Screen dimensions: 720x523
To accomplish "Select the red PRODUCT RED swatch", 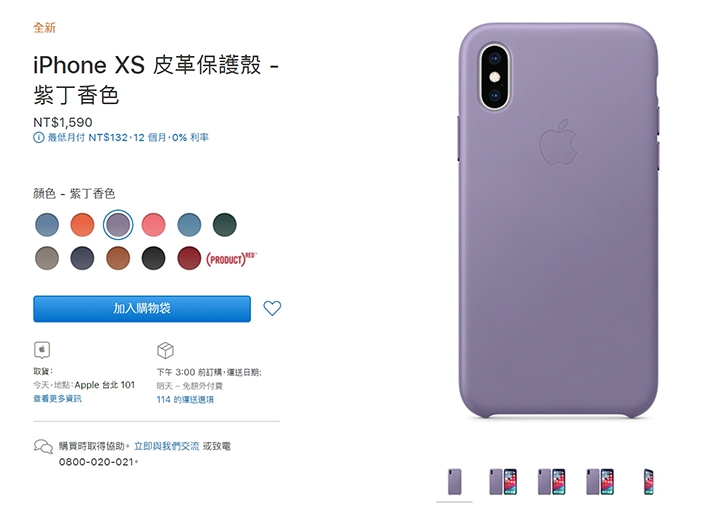I will click(x=189, y=258).
